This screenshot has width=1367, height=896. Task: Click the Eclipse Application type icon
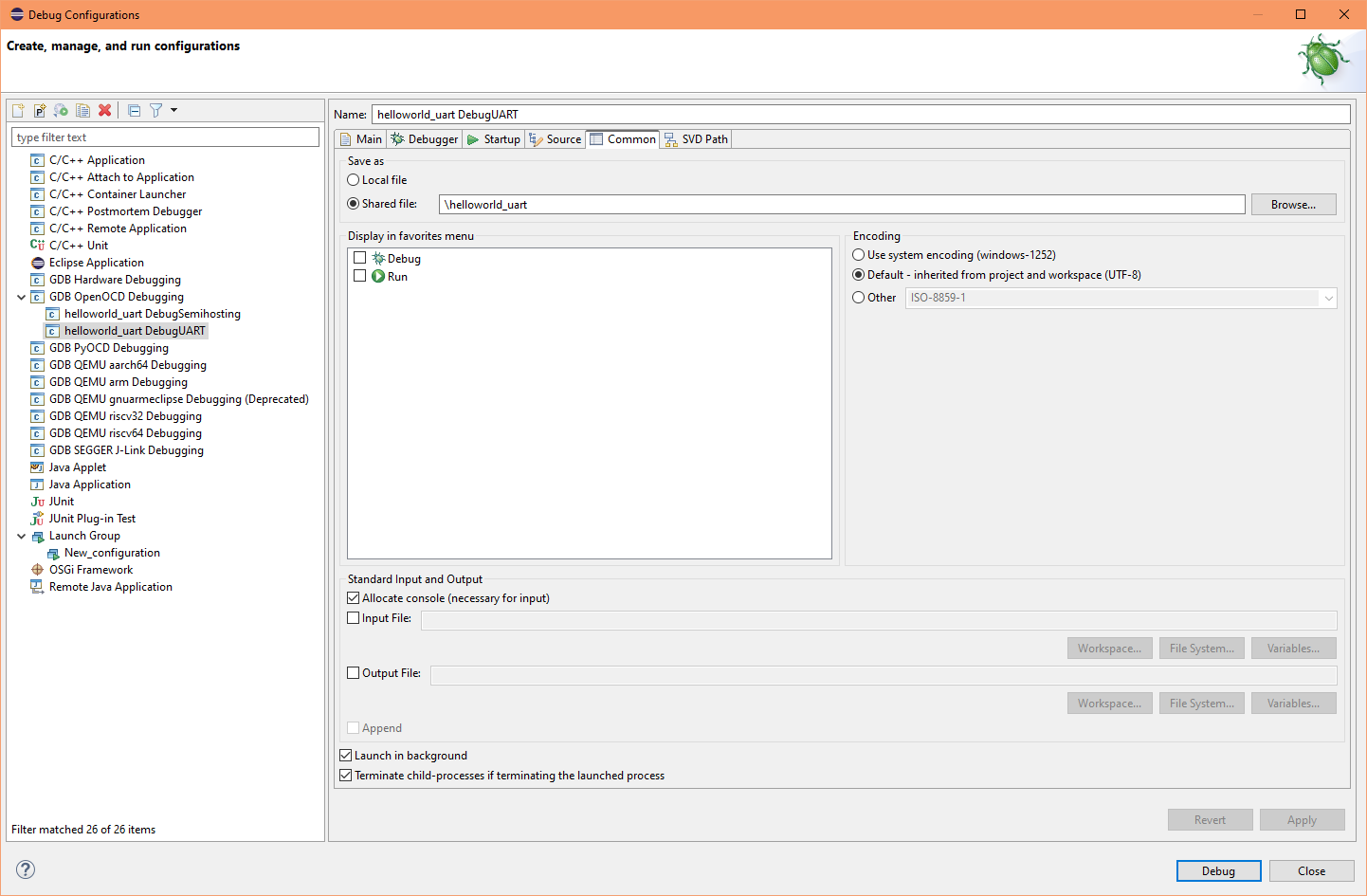37,263
